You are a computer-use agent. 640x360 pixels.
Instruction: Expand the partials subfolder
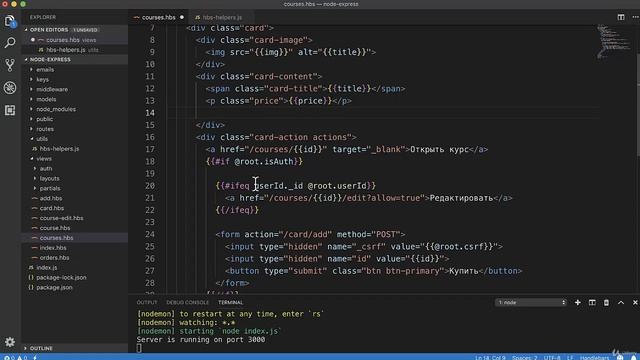(x=50, y=188)
